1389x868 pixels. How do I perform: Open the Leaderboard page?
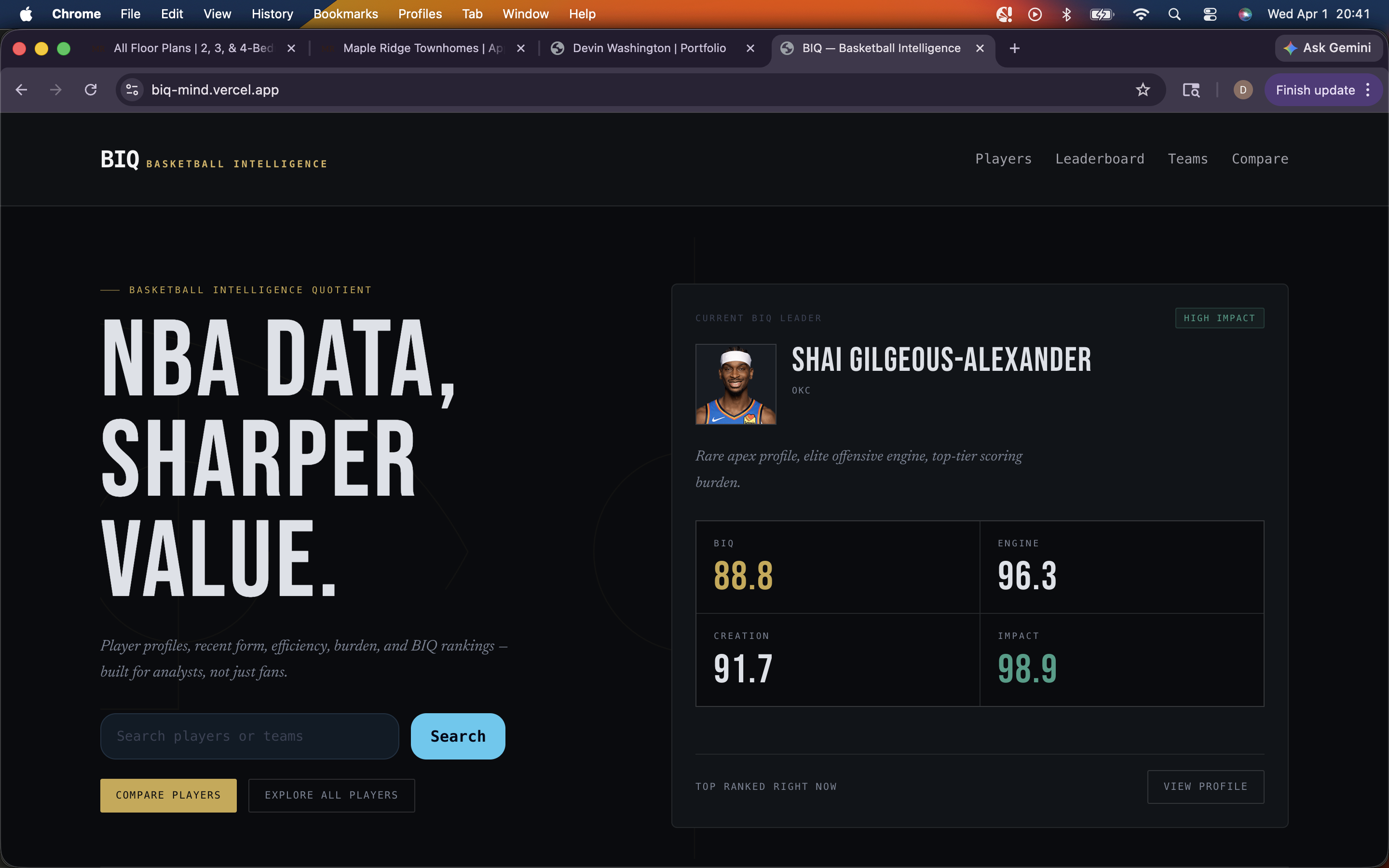pyautogui.click(x=1100, y=159)
